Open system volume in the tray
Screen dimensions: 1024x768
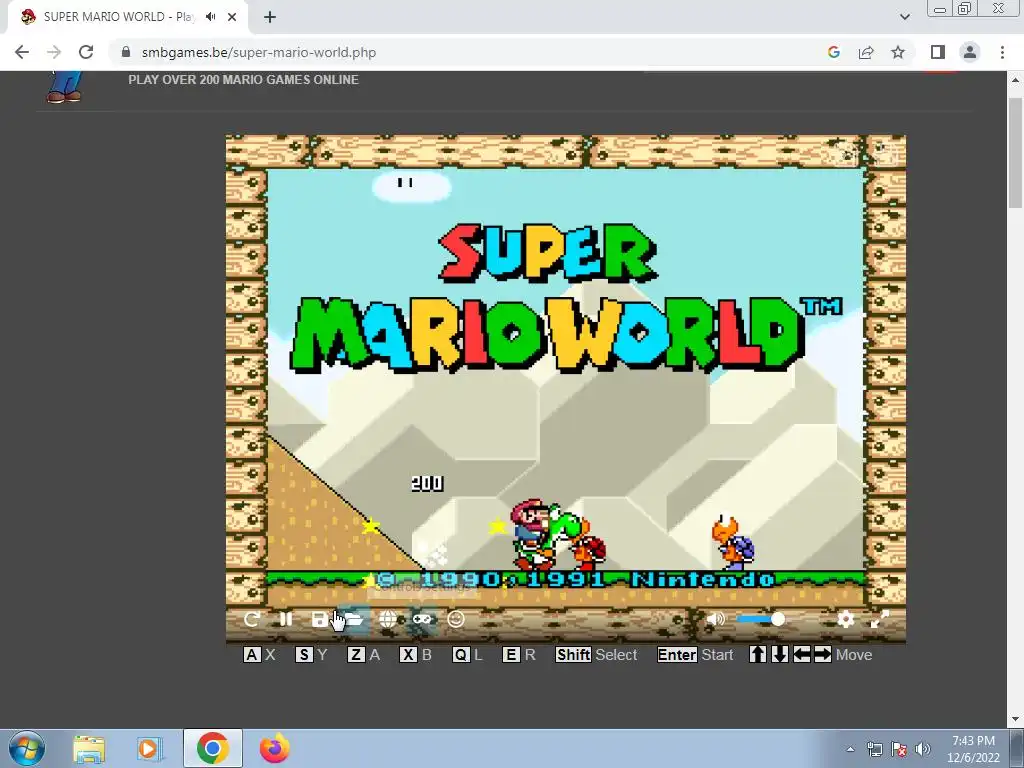[x=922, y=749]
